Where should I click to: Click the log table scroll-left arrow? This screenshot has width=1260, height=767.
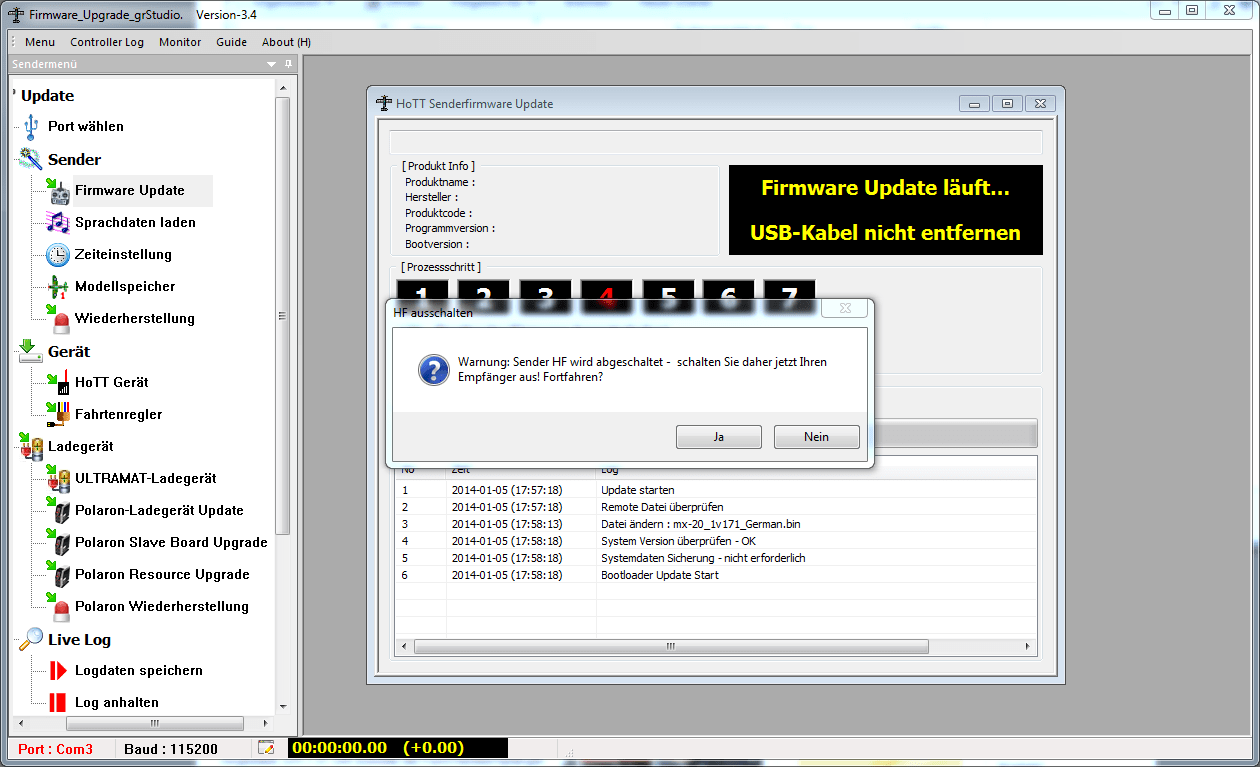[x=402, y=647]
